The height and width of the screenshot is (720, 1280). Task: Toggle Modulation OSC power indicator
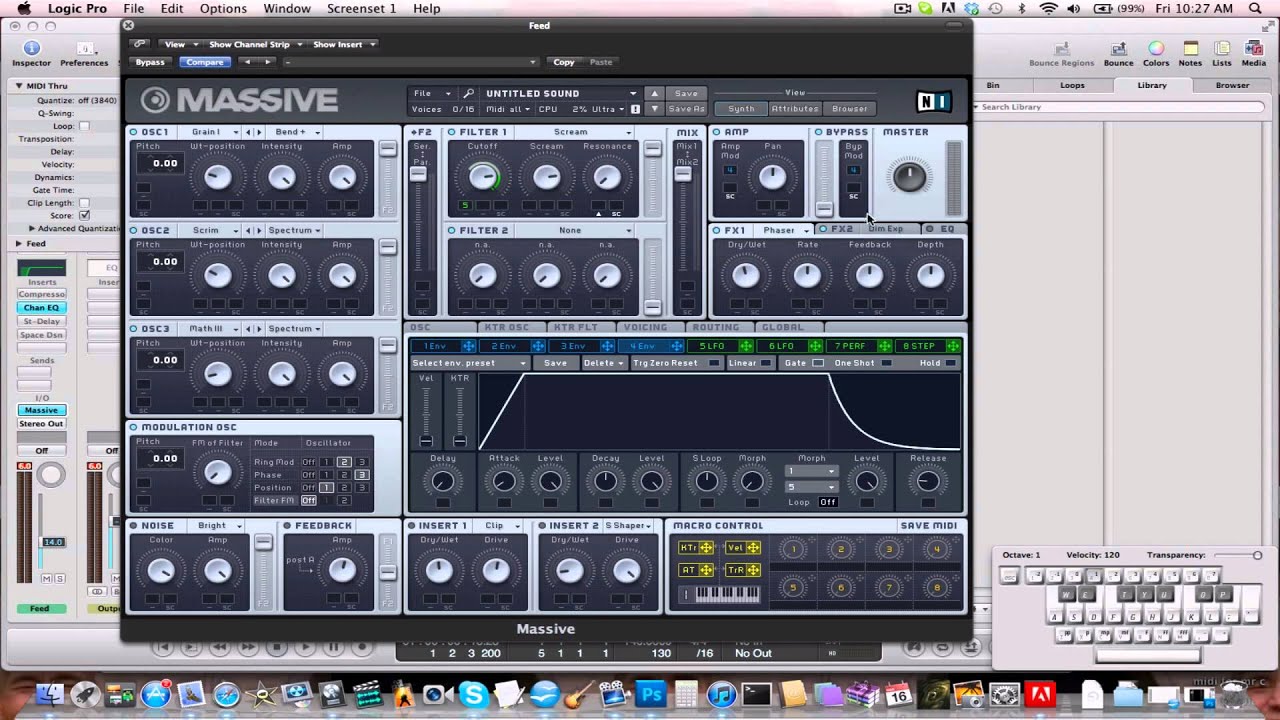coord(134,427)
